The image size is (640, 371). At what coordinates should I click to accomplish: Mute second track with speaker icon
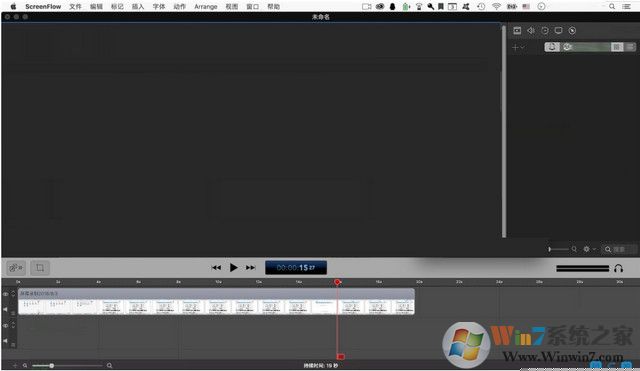pos(5,340)
